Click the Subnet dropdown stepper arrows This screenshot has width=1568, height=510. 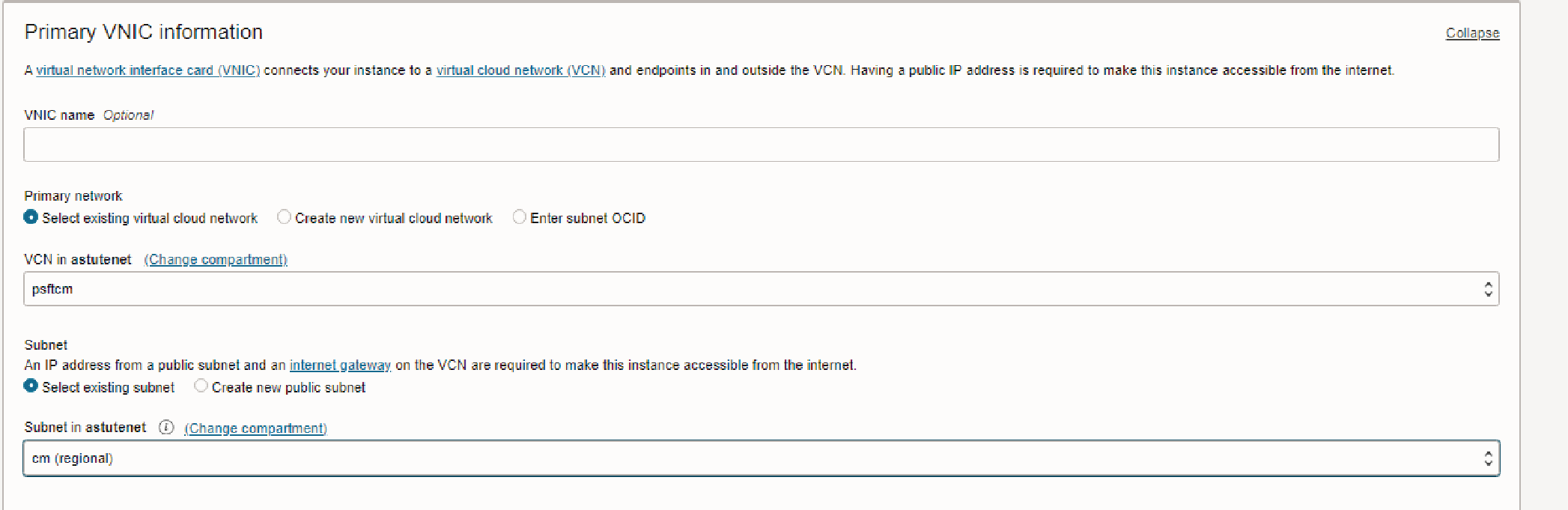[1489, 458]
